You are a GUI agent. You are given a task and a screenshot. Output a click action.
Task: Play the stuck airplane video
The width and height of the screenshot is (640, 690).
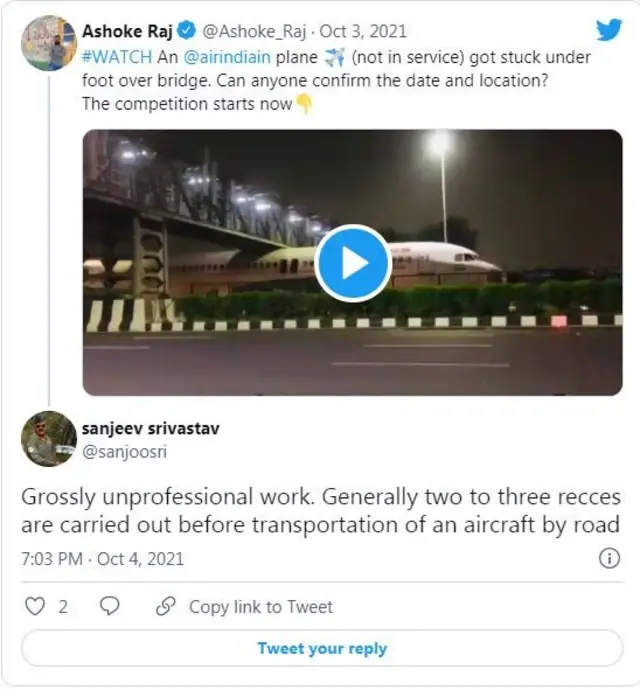point(352,263)
